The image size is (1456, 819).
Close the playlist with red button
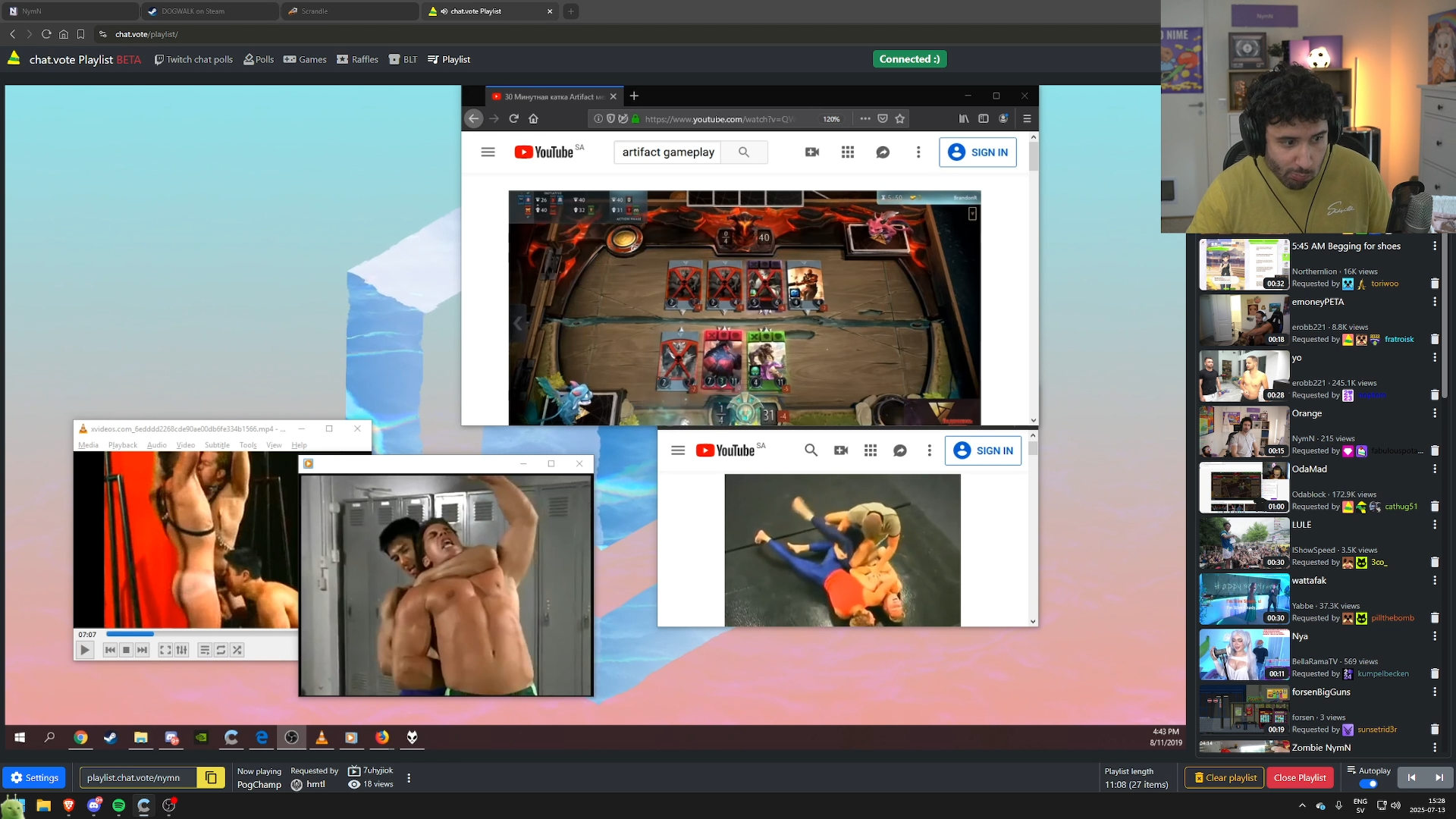[1300, 777]
